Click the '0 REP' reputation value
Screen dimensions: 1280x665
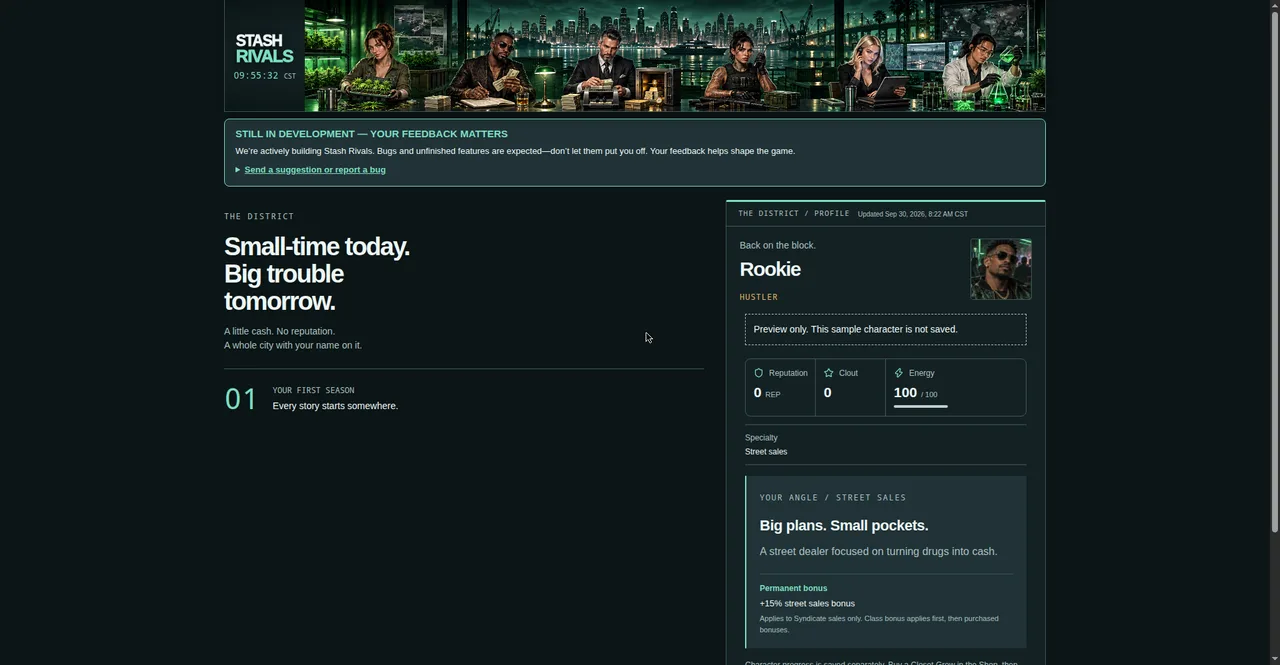pos(767,393)
